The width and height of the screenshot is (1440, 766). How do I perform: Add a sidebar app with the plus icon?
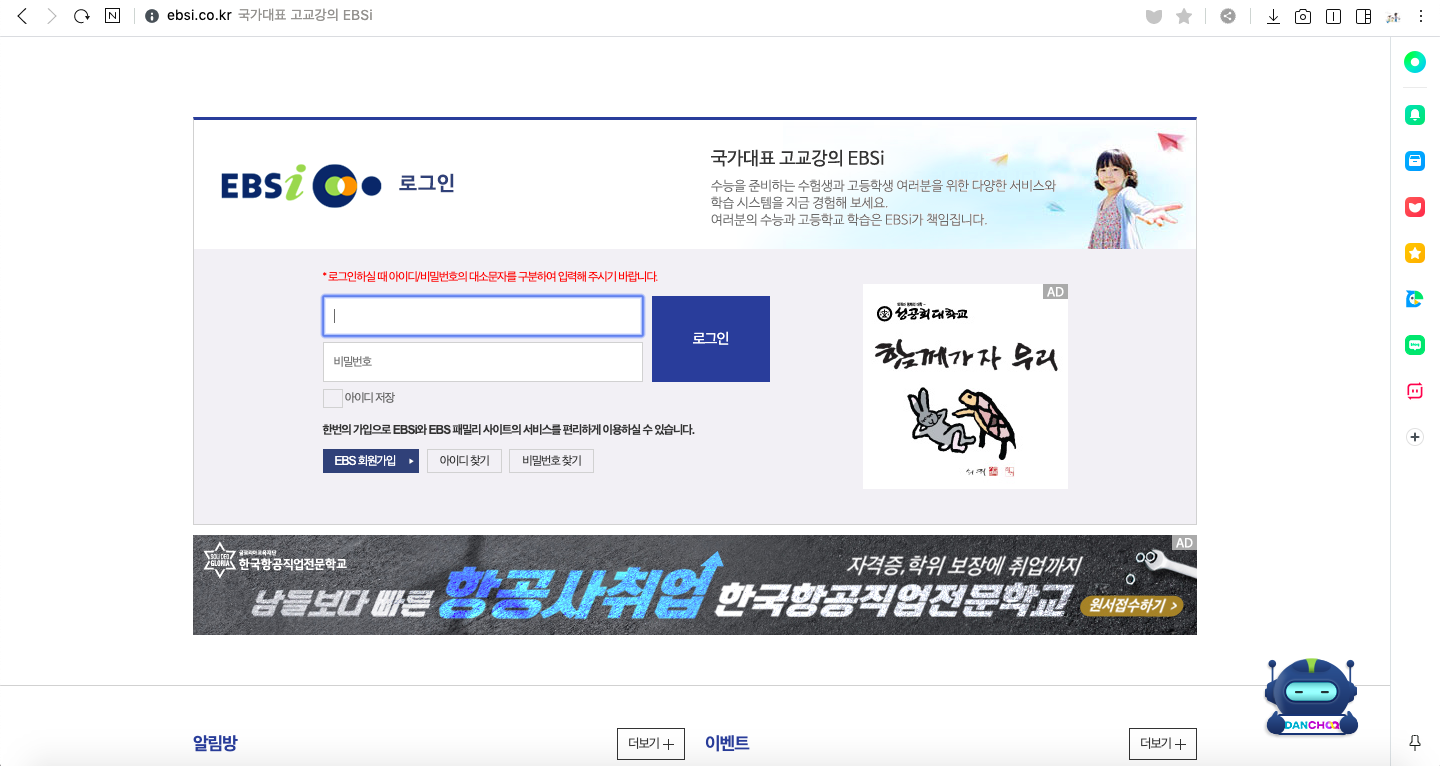pyautogui.click(x=1415, y=437)
